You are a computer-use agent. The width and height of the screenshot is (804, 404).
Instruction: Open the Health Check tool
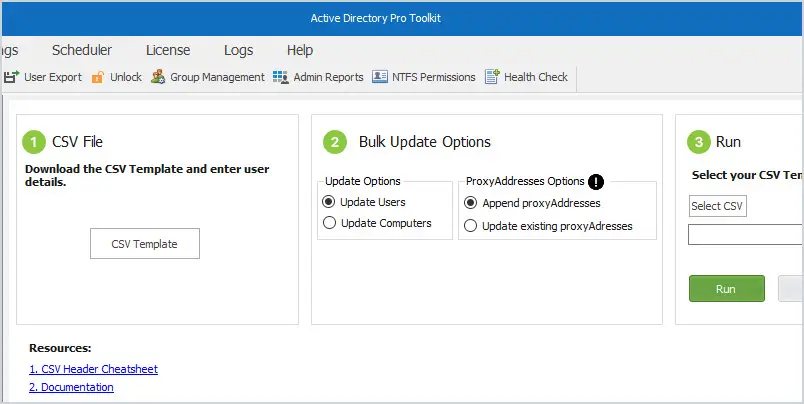[x=526, y=77]
